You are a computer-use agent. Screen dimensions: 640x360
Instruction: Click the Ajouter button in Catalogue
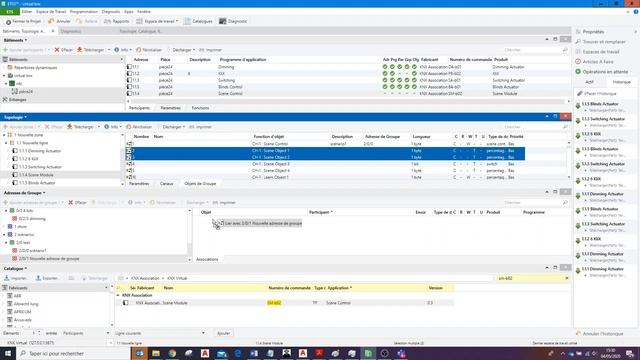pyautogui.click(x=223, y=333)
